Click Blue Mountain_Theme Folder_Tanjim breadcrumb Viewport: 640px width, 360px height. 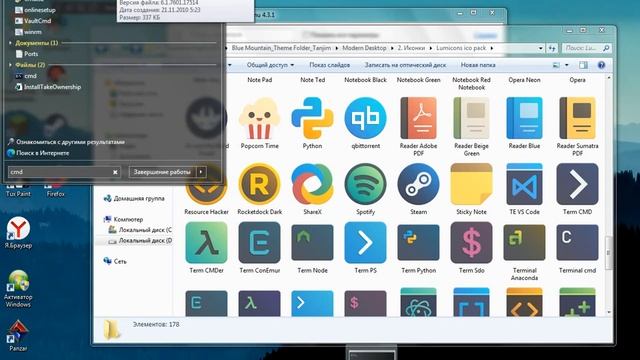(281, 48)
